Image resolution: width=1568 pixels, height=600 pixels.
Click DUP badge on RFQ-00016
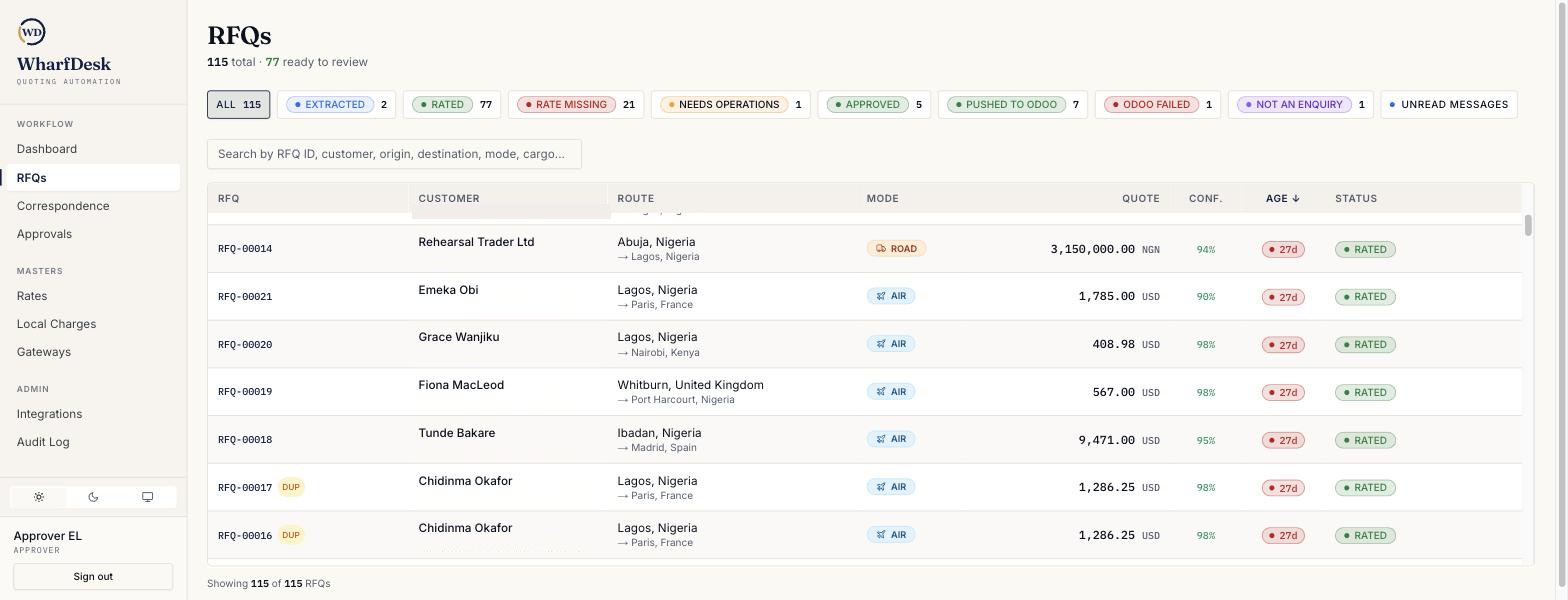(x=291, y=535)
